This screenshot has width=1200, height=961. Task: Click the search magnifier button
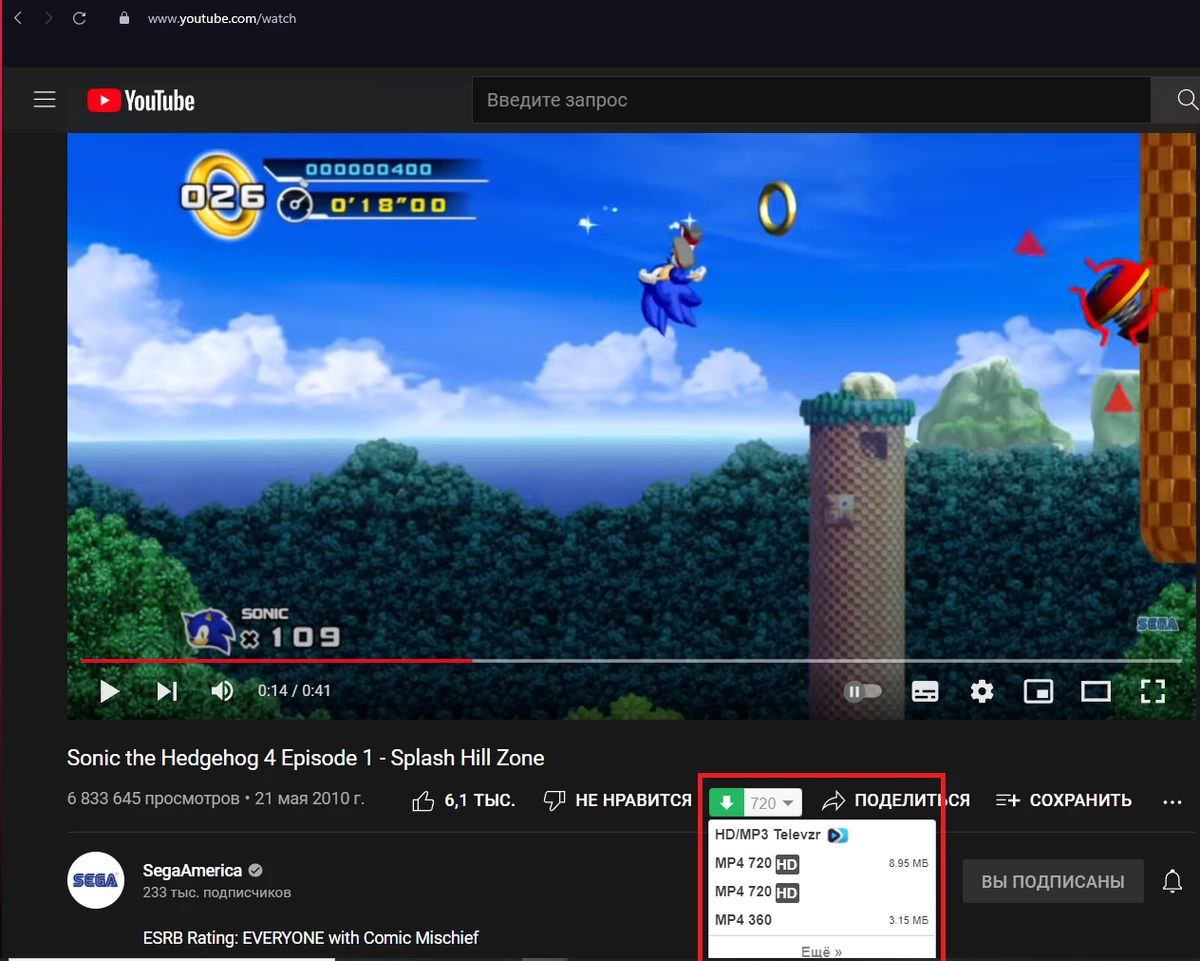click(1187, 100)
